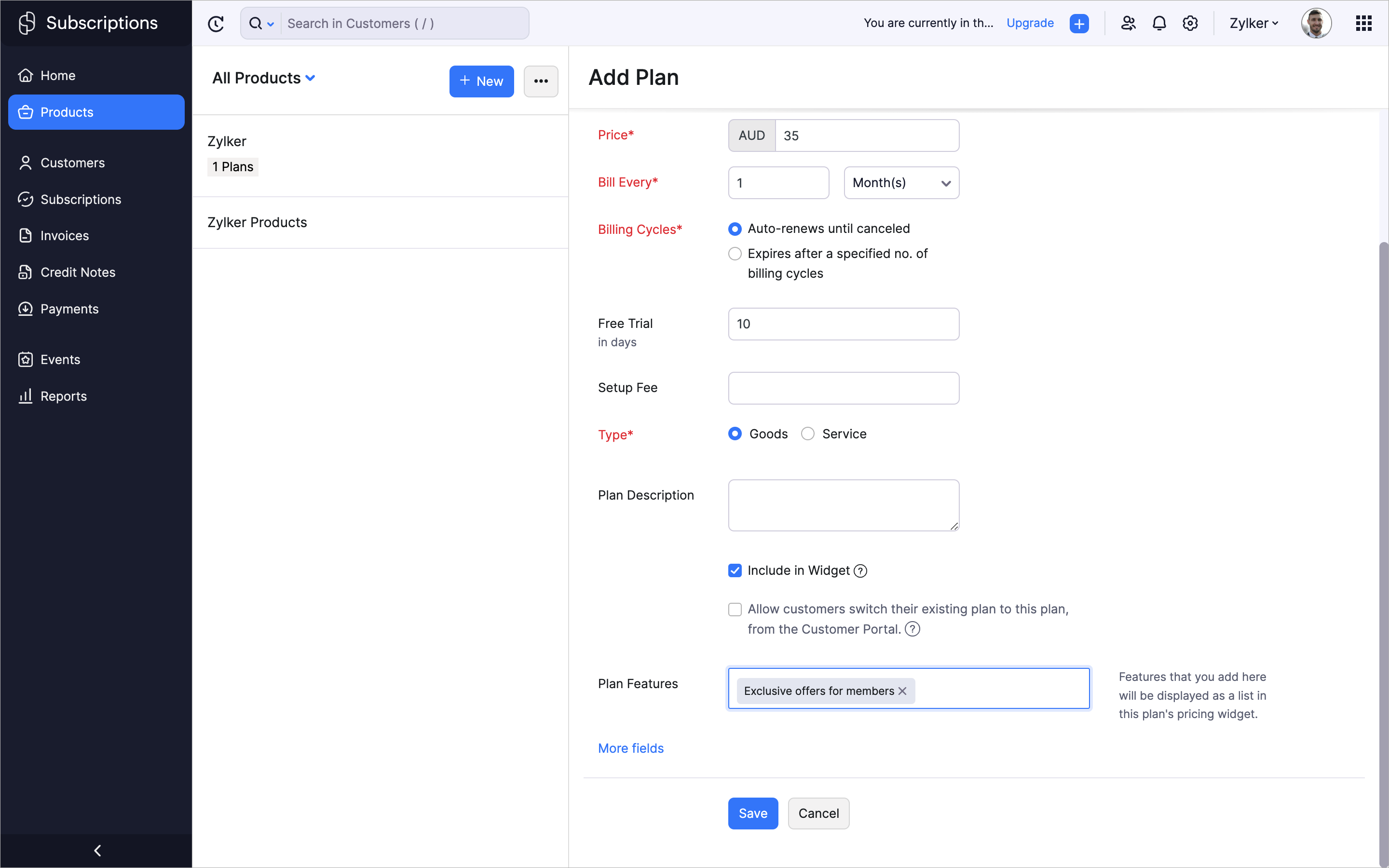
Task: Click the Include in Widget help icon
Action: click(x=860, y=570)
